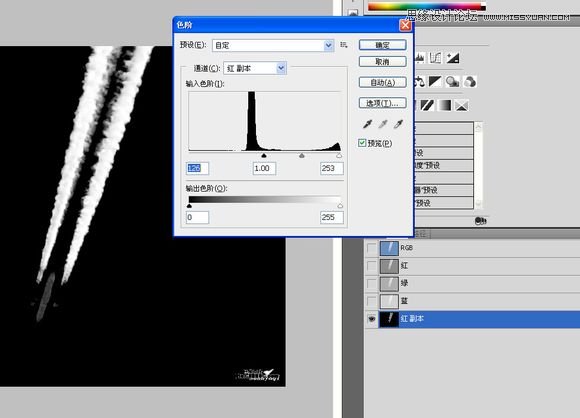Screen dimensions: 580x418
Task: Click the 取消 cancel button
Action: pos(382,61)
